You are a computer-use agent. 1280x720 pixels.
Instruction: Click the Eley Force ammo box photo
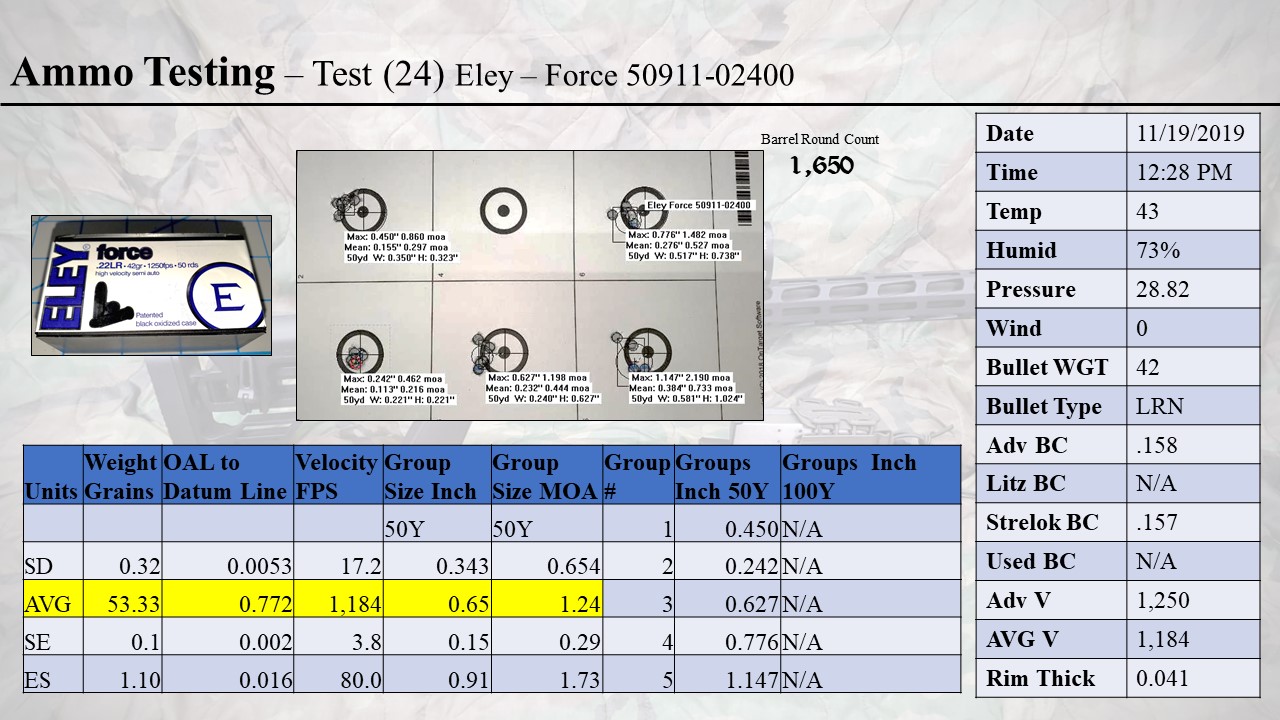point(151,285)
